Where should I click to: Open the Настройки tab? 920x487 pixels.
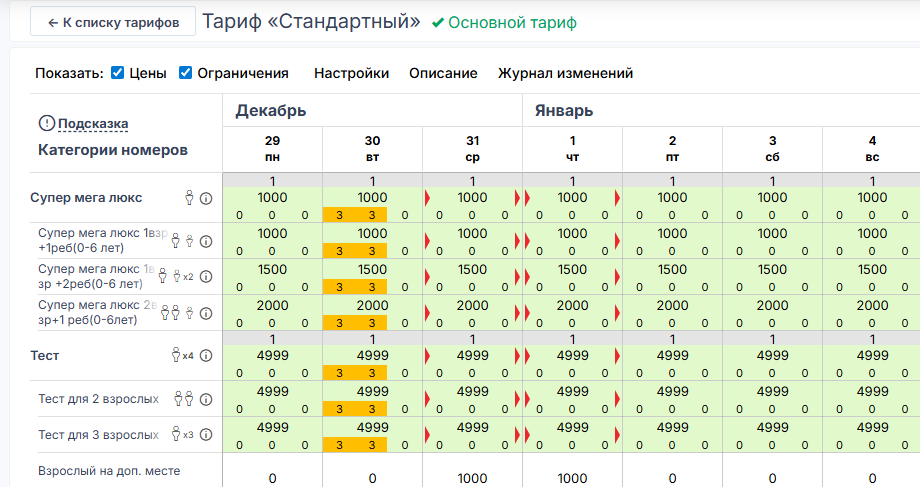[x=351, y=73]
